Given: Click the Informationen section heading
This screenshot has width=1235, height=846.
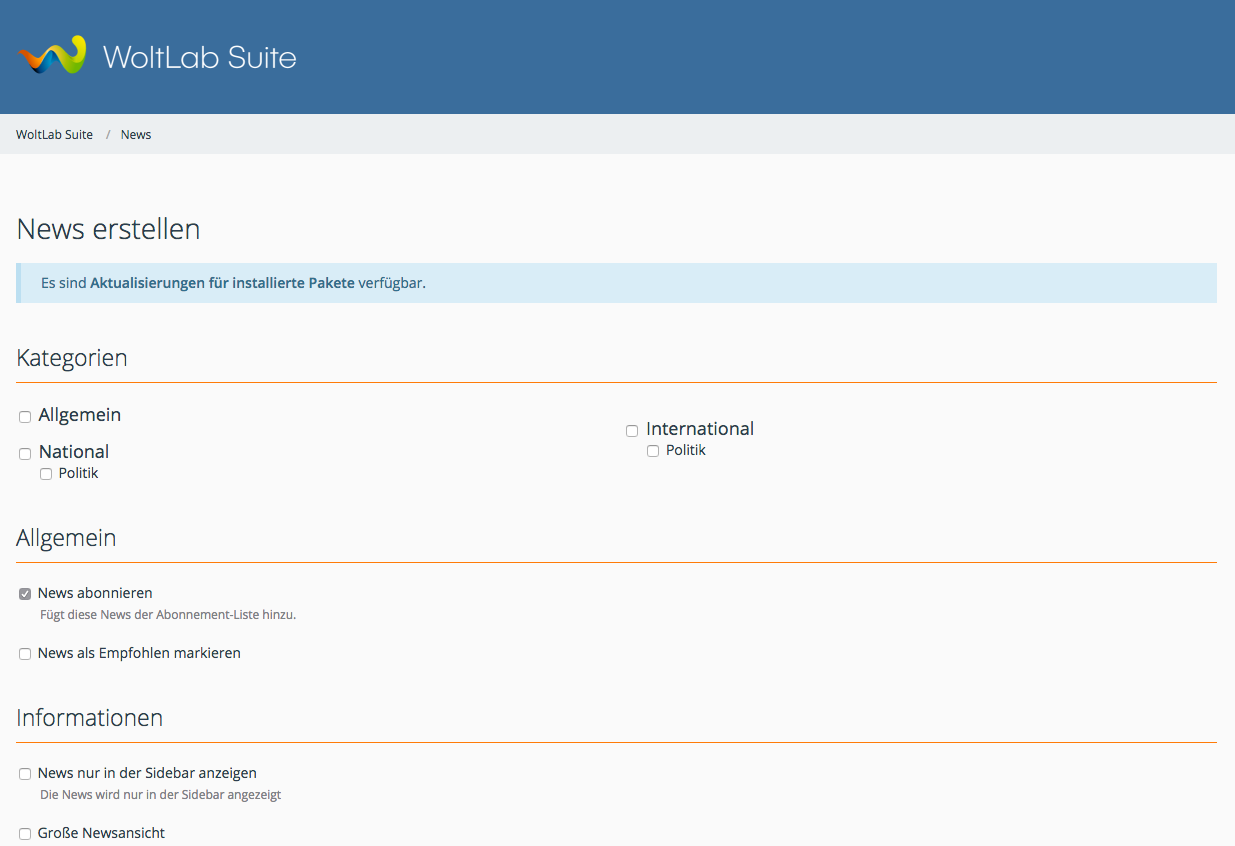Looking at the screenshot, I should click(89, 718).
